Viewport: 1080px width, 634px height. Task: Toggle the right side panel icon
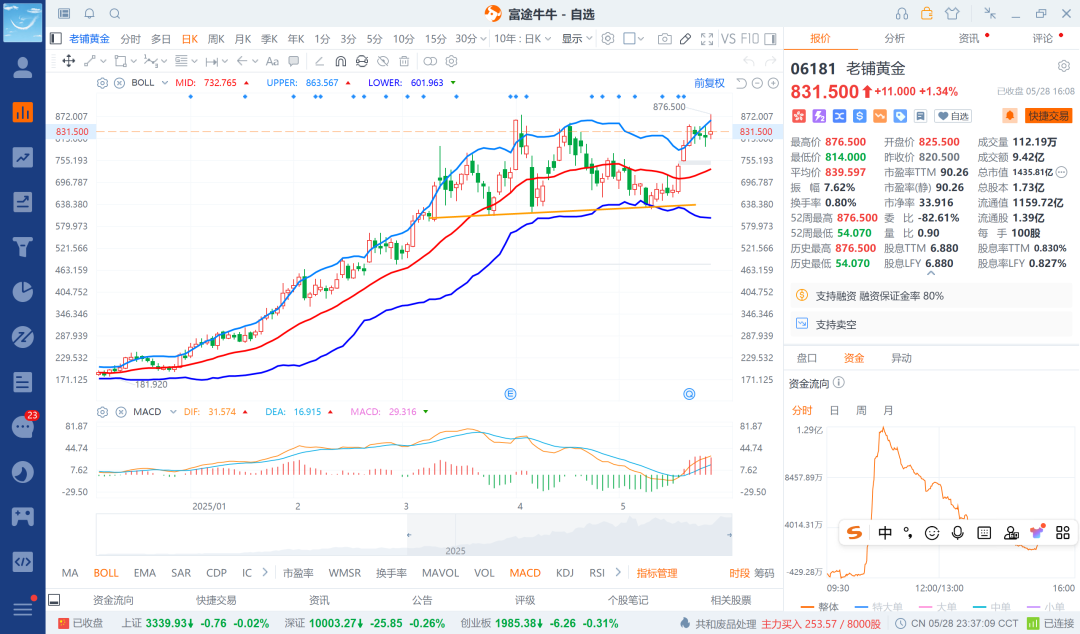click(x=770, y=39)
